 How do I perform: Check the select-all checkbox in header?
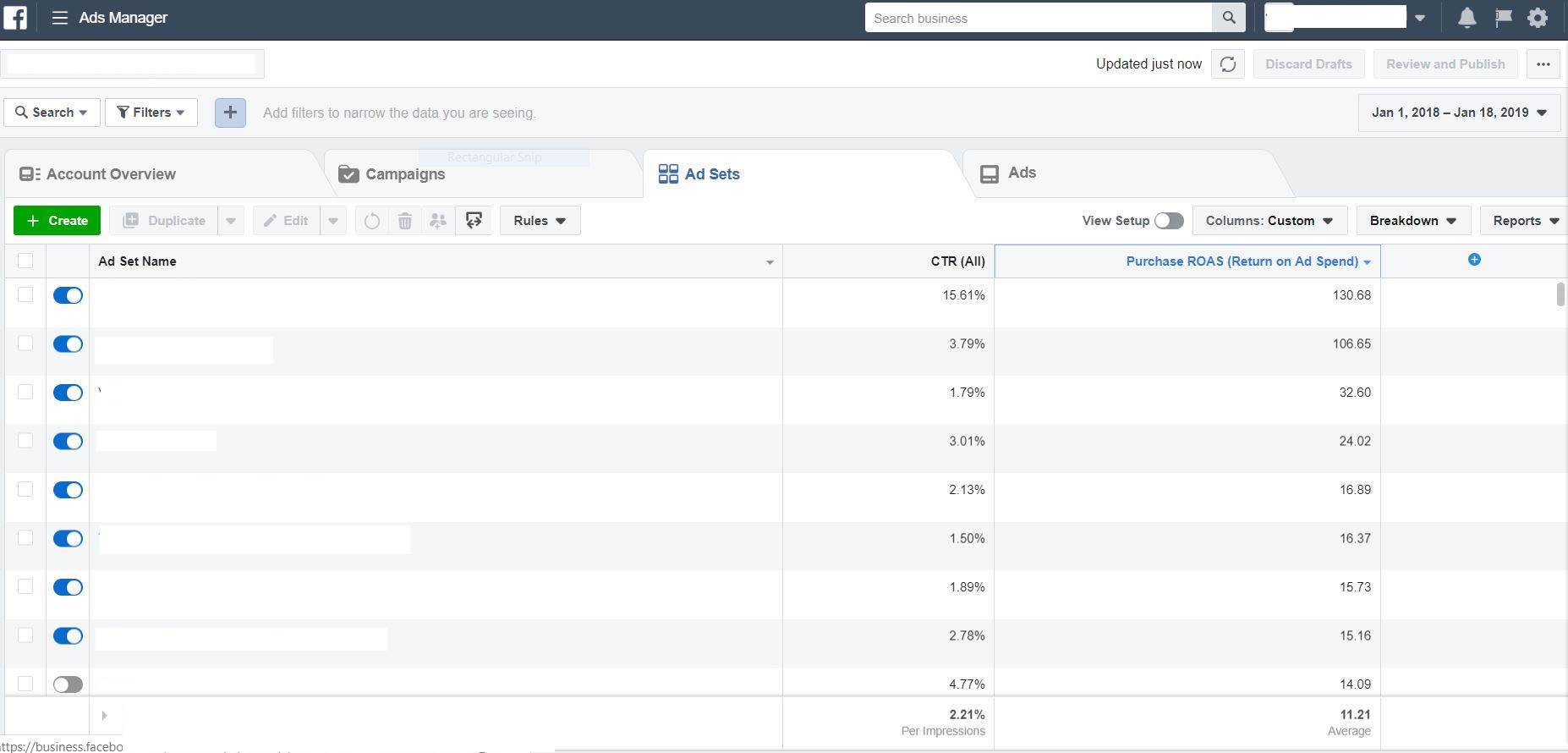[x=25, y=261]
